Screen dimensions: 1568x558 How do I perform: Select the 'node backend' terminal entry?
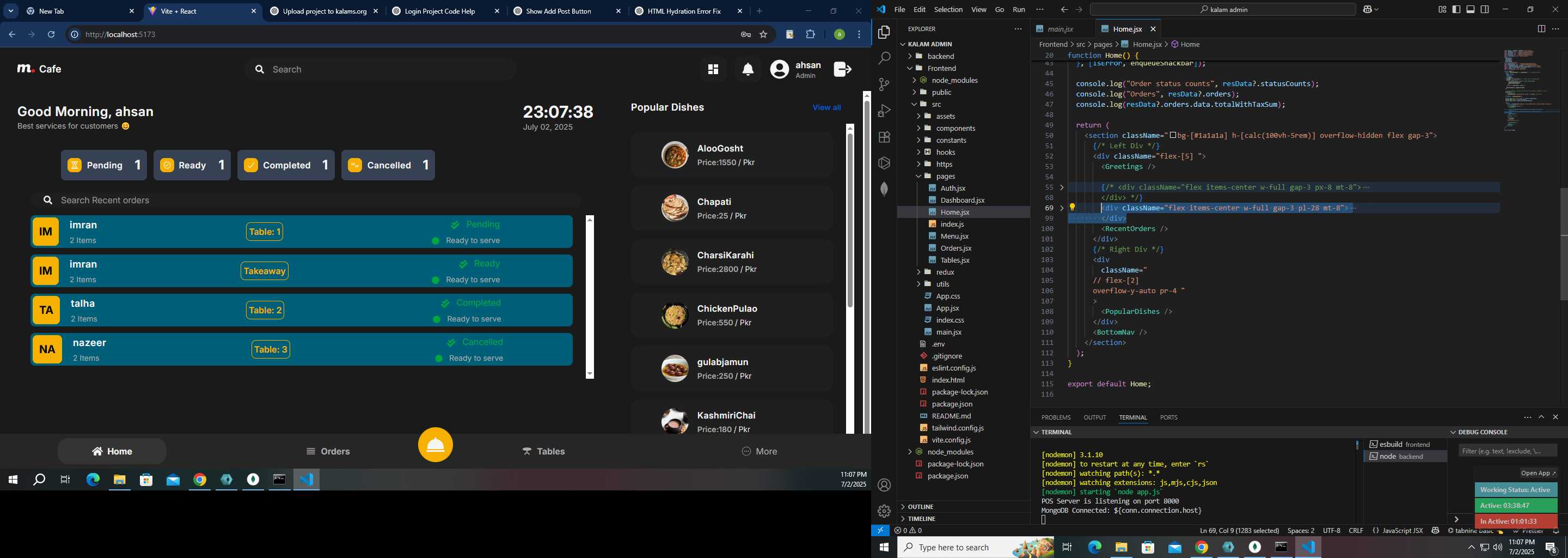[x=1404, y=457]
